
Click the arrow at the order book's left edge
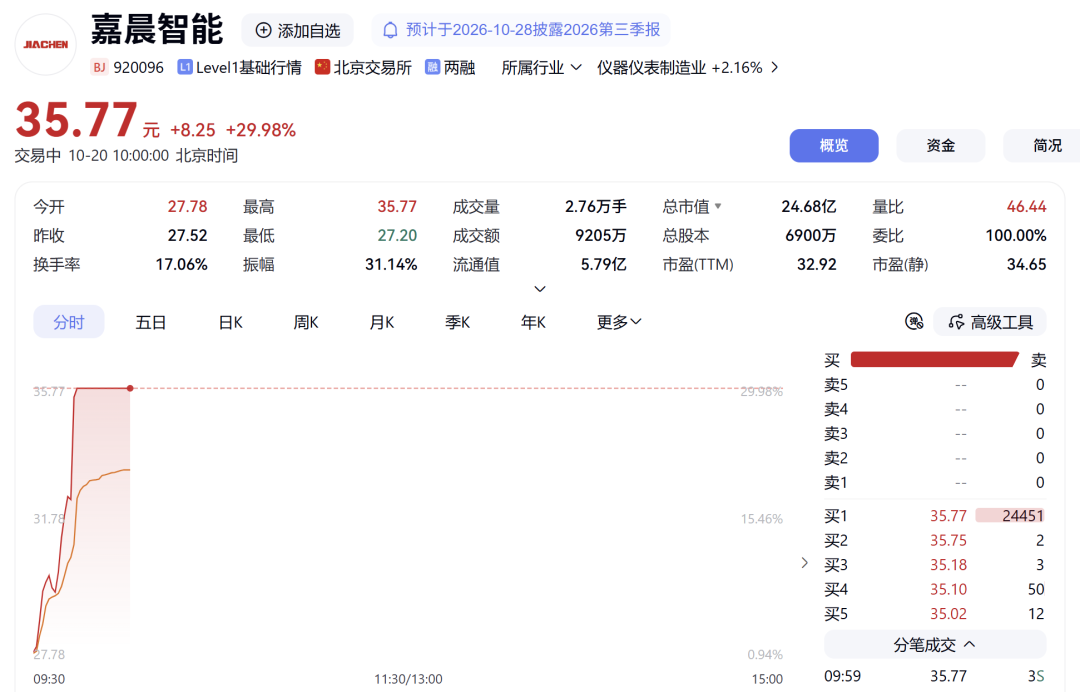[x=804, y=563]
